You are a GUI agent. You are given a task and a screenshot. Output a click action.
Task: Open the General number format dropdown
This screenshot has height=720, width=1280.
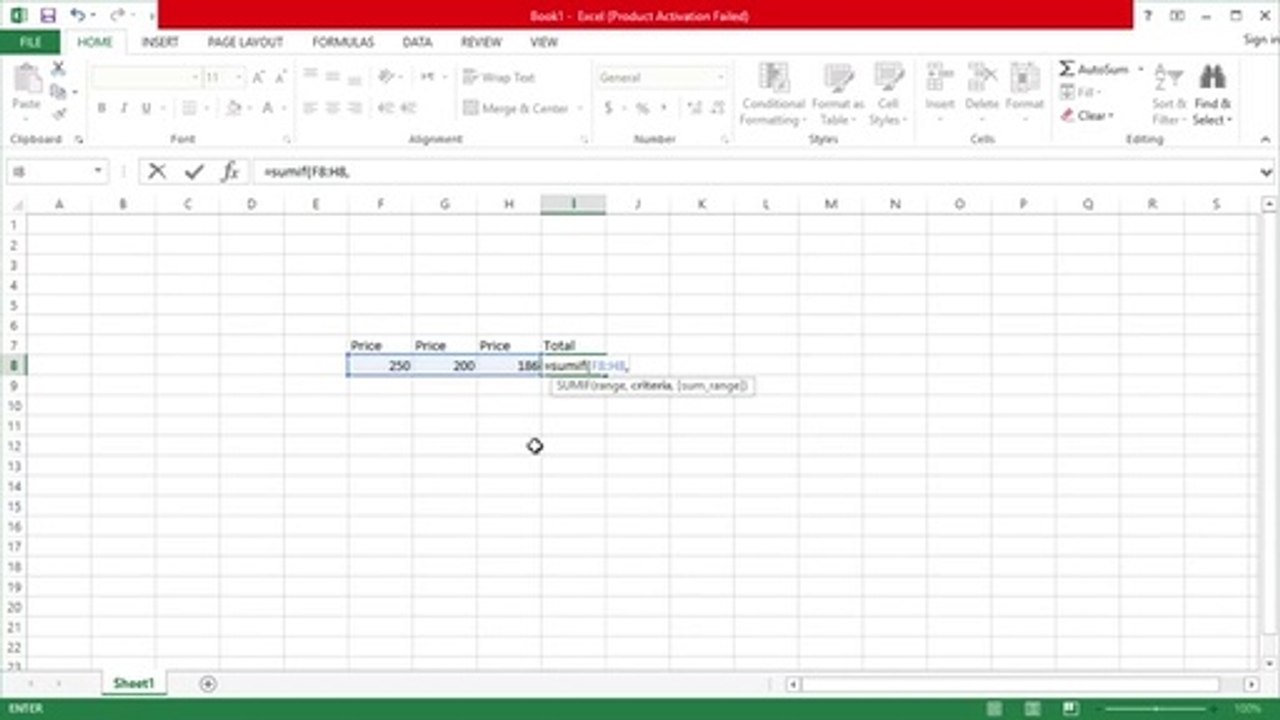[720, 77]
